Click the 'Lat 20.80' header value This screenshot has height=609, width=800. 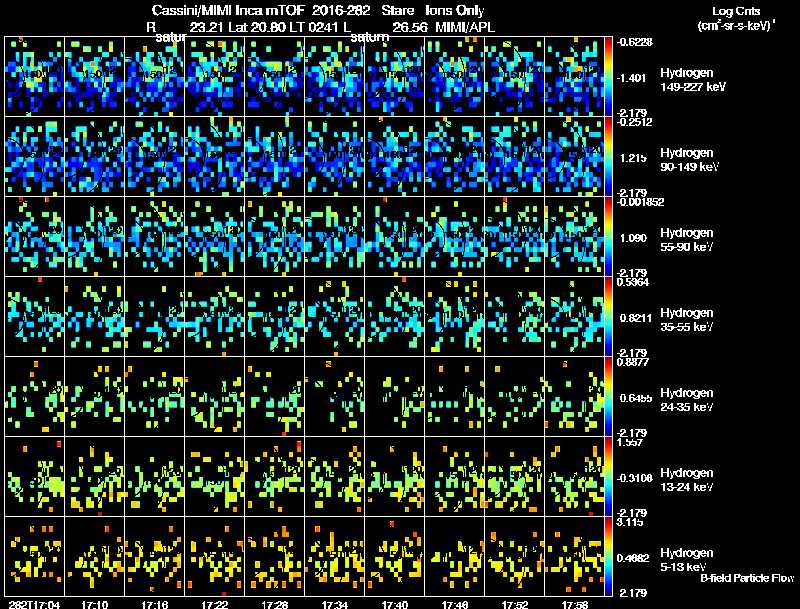coord(257,27)
